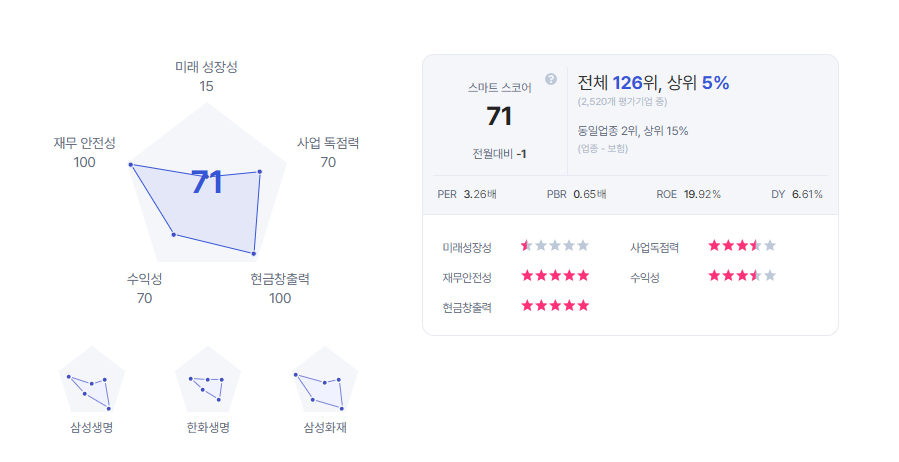The image size is (899, 462).
Task: Click the 전체 126위 ranking text
Action: (617, 83)
